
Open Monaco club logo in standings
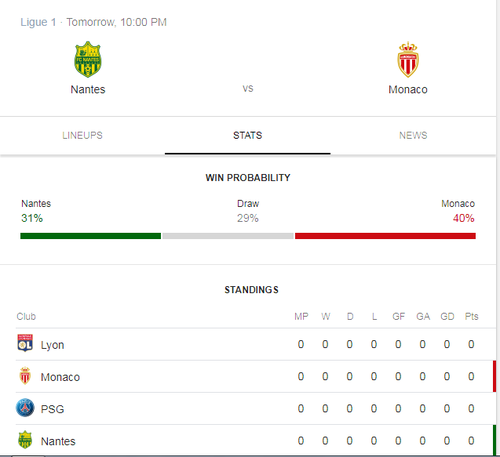tap(25, 376)
